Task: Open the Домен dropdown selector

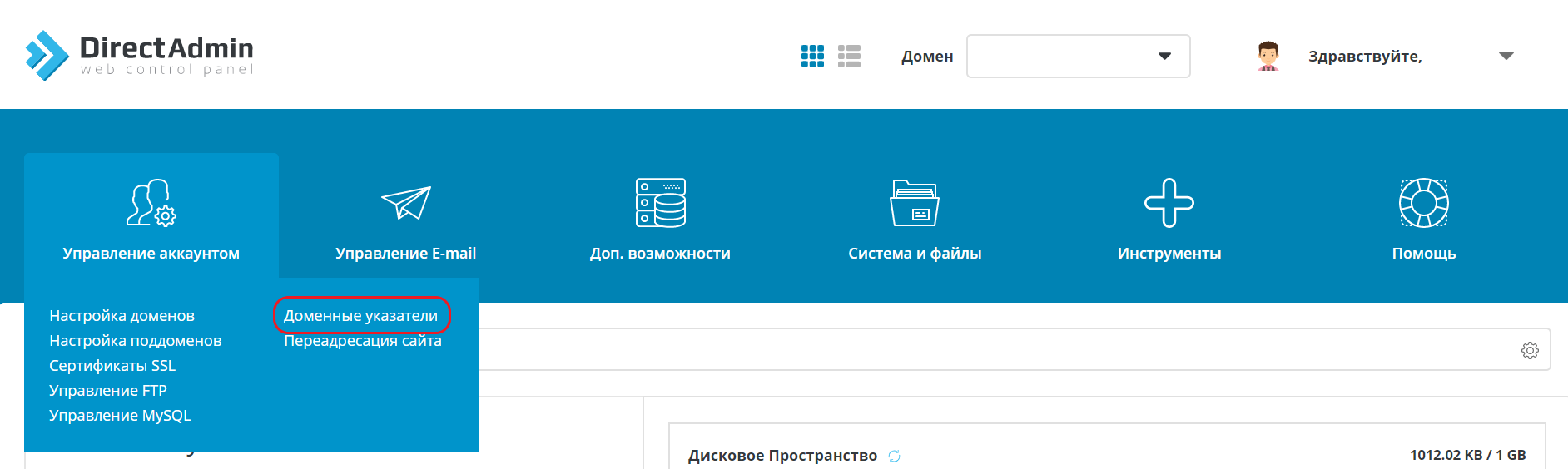Action: pyautogui.click(x=1078, y=56)
